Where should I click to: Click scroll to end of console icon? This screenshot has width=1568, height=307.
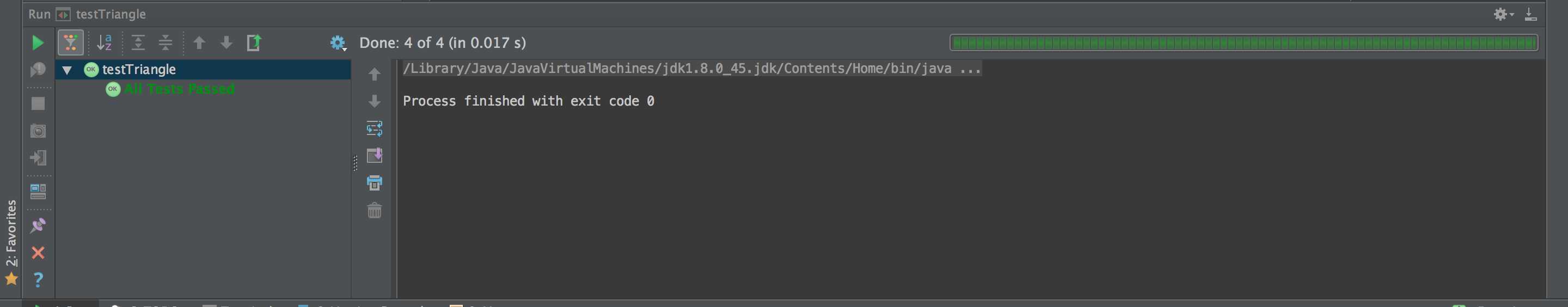tap(375, 156)
